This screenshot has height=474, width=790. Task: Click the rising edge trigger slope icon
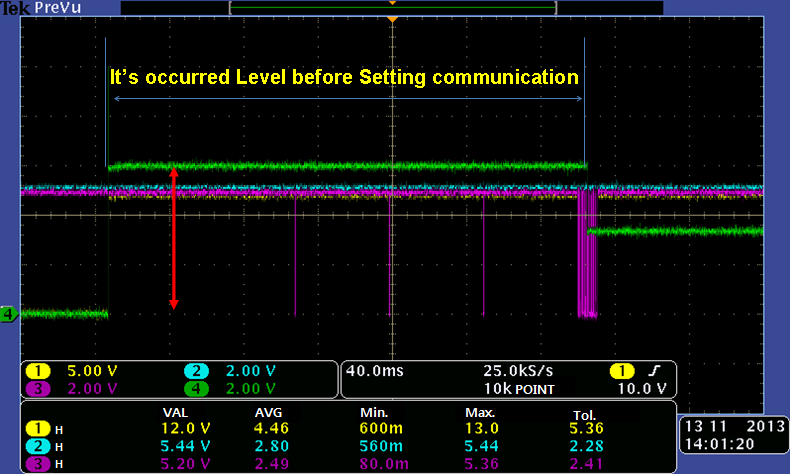[x=654, y=371]
